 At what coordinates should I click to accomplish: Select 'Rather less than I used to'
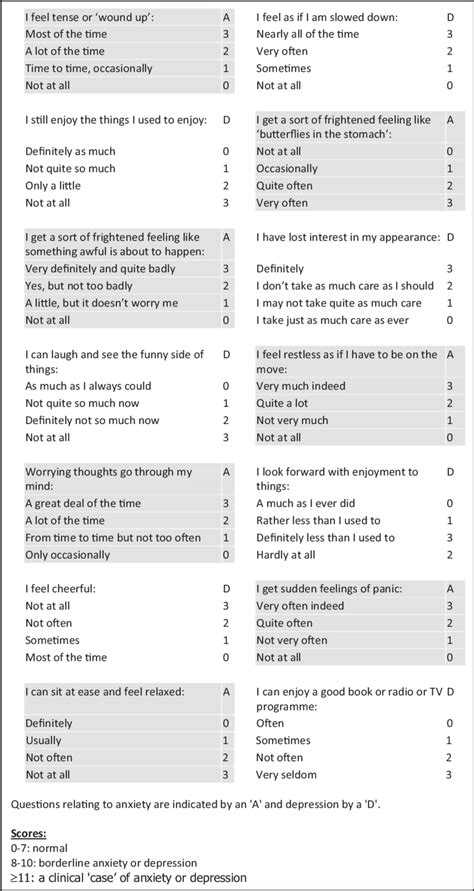(x=318, y=521)
